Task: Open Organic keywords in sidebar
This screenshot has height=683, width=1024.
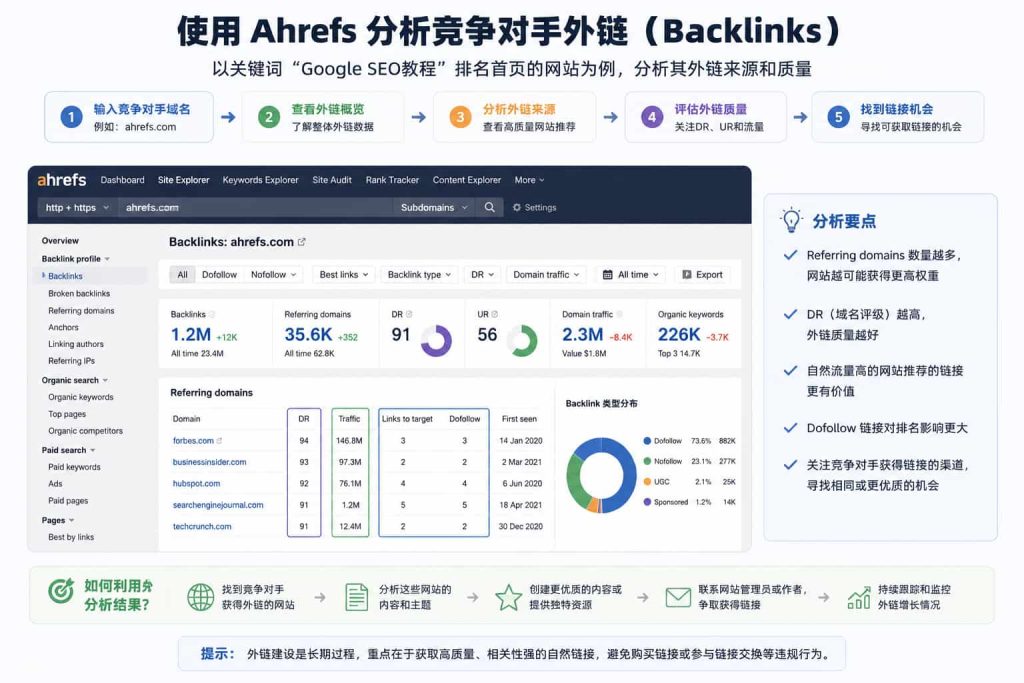Action: (81, 397)
